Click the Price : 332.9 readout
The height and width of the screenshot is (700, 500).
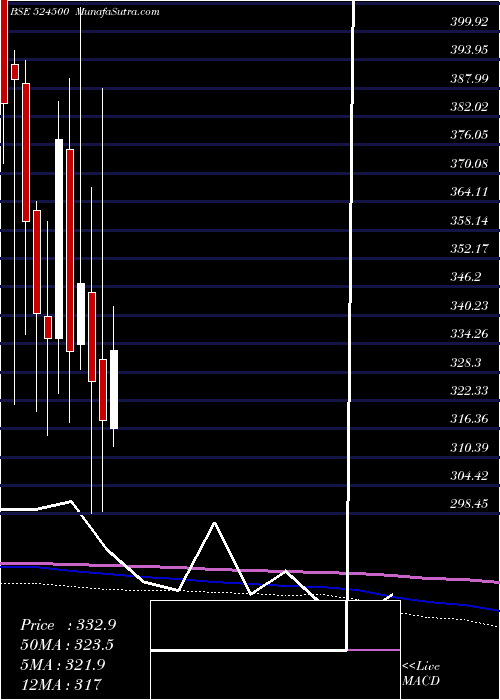tap(68, 625)
